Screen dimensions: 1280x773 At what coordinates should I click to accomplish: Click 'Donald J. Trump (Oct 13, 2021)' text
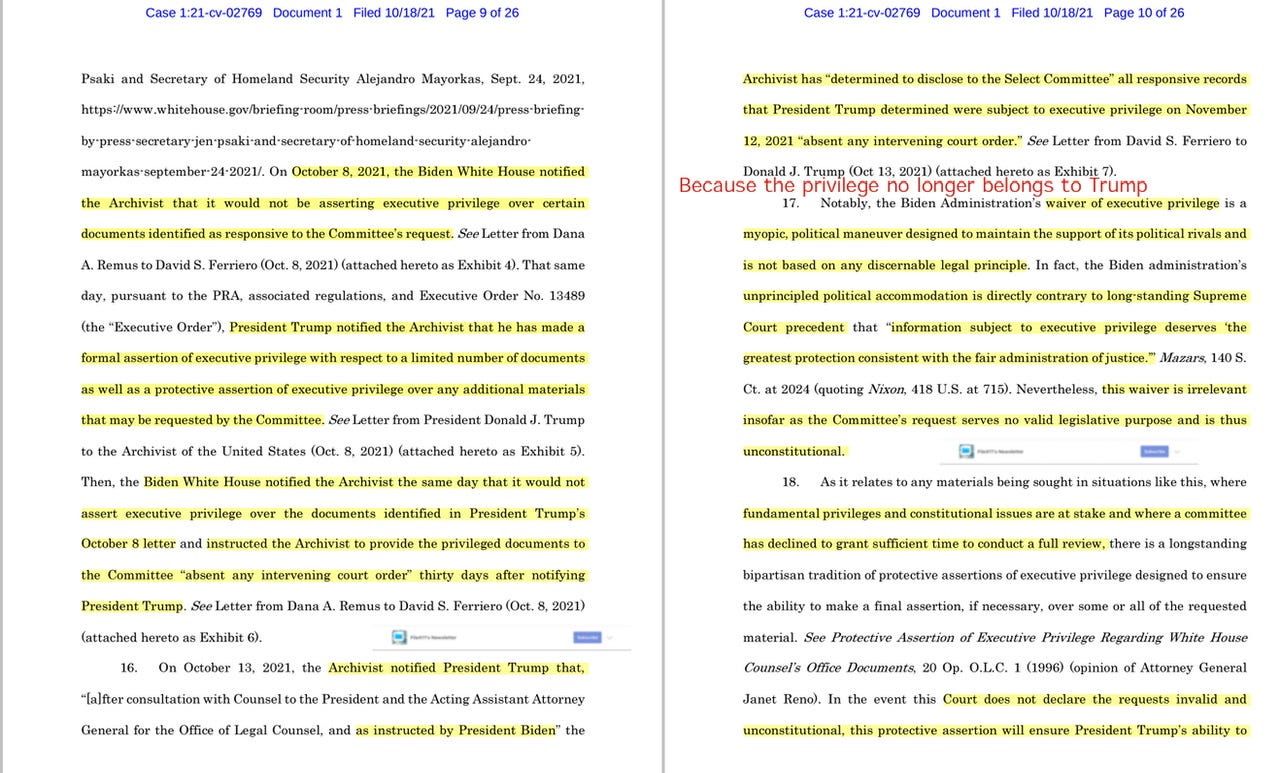tap(837, 172)
